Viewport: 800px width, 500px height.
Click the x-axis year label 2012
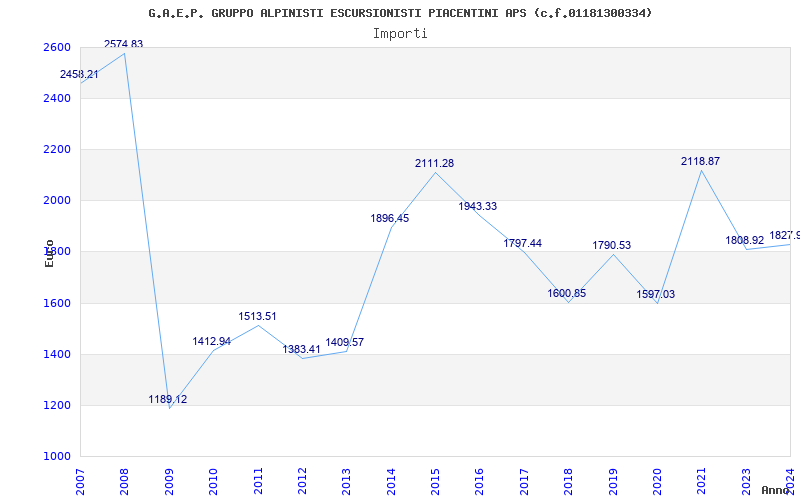pos(302,481)
